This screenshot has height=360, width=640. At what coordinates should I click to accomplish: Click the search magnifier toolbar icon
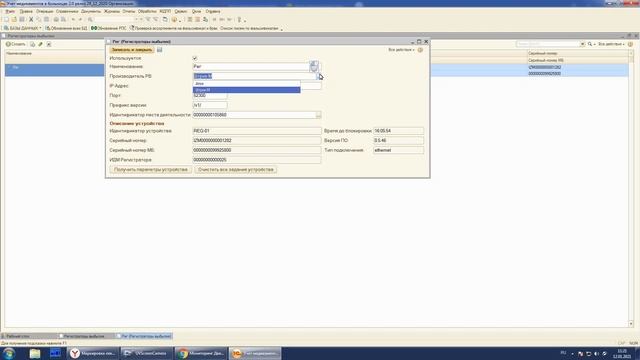90,20
